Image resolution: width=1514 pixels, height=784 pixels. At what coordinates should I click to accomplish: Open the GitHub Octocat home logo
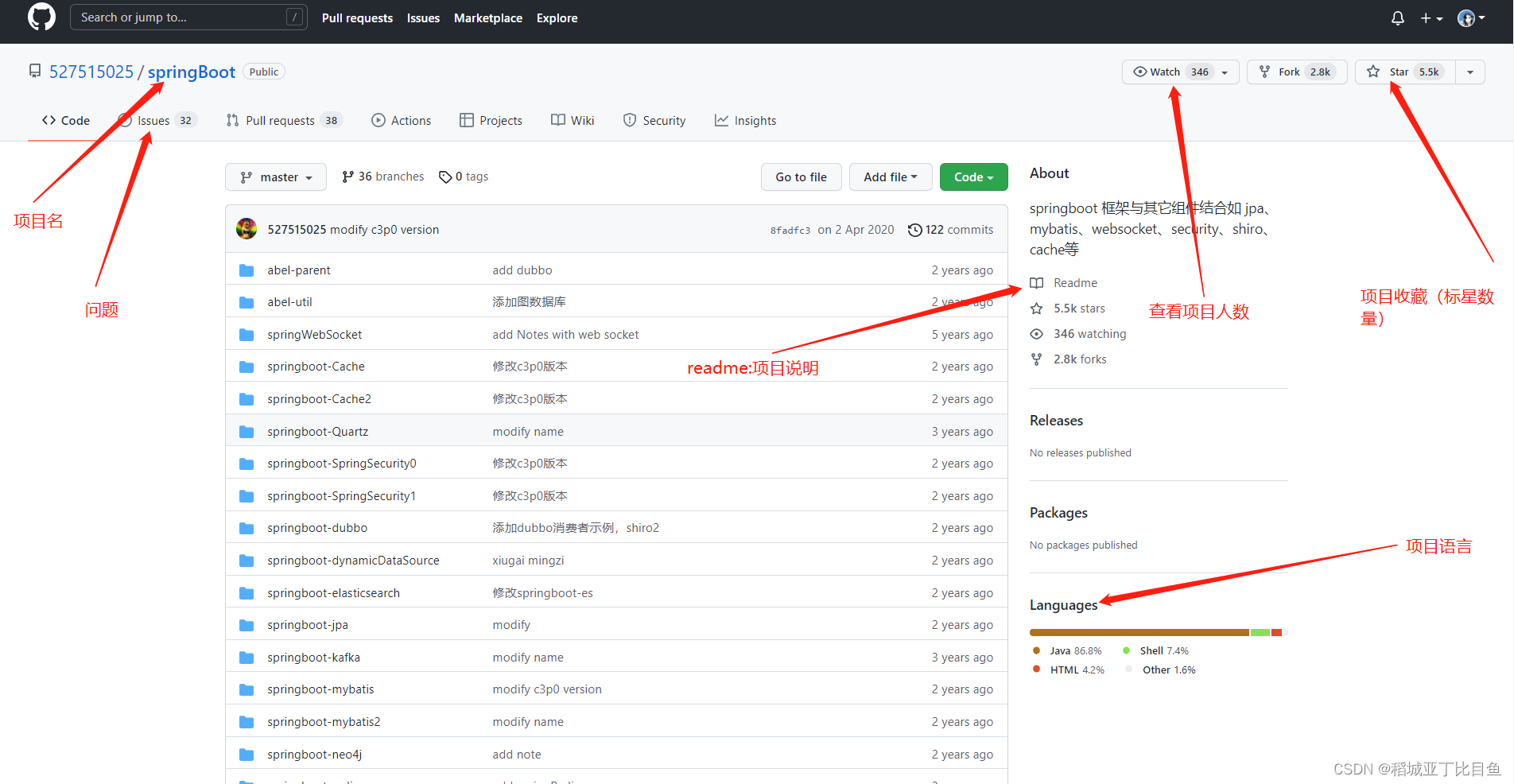pyautogui.click(x=41, y=17)
